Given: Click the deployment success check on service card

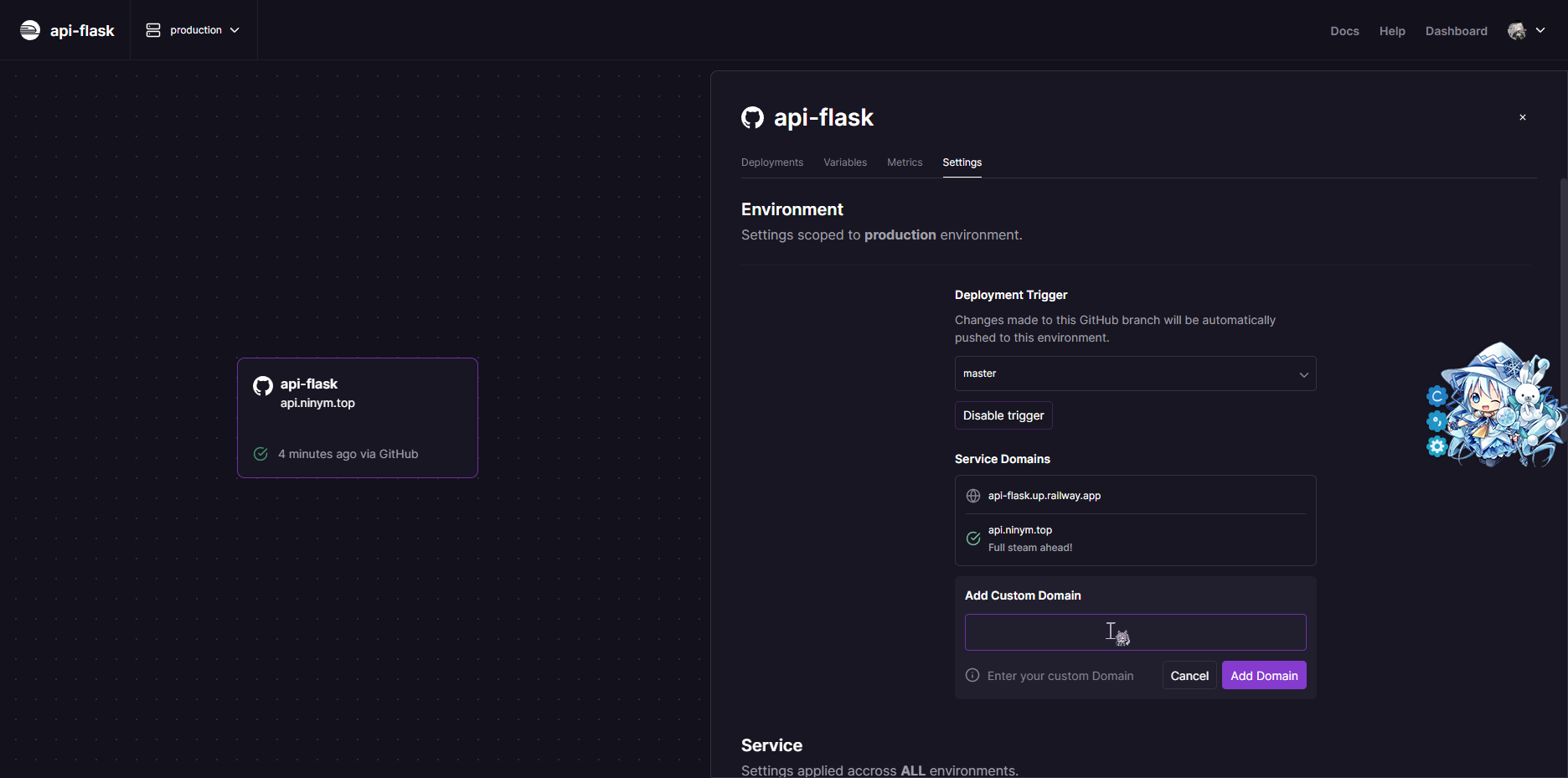Looking at the screenshot, I should 260,454.
